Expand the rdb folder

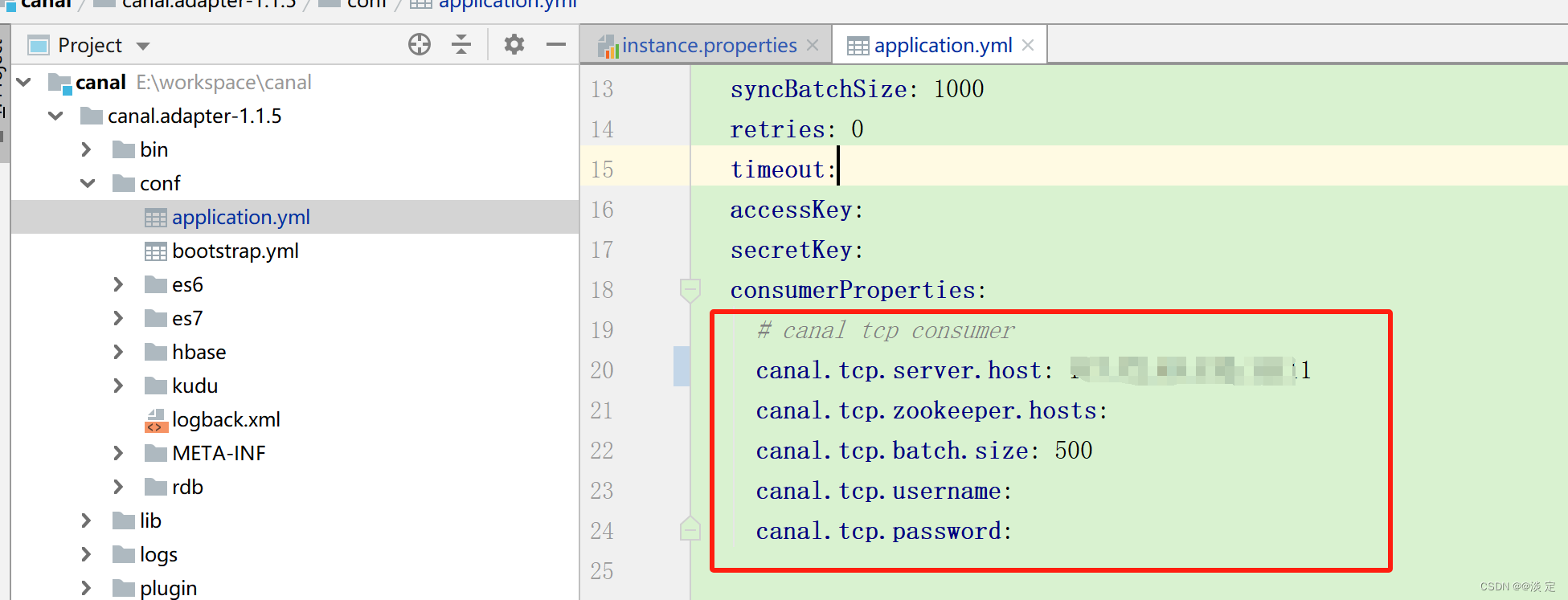118,487
